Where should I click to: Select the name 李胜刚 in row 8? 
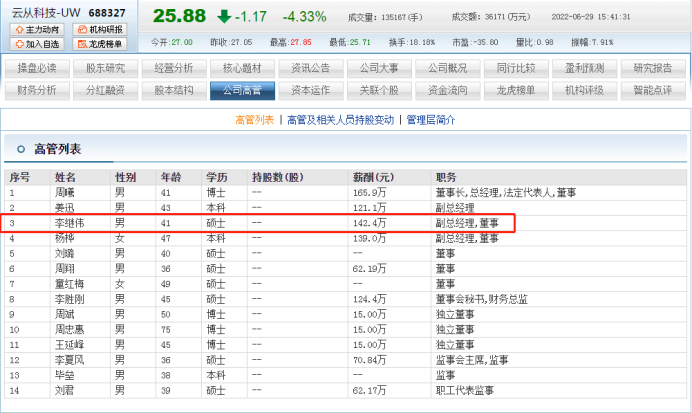pyautogui.click(x=69, y=299)
